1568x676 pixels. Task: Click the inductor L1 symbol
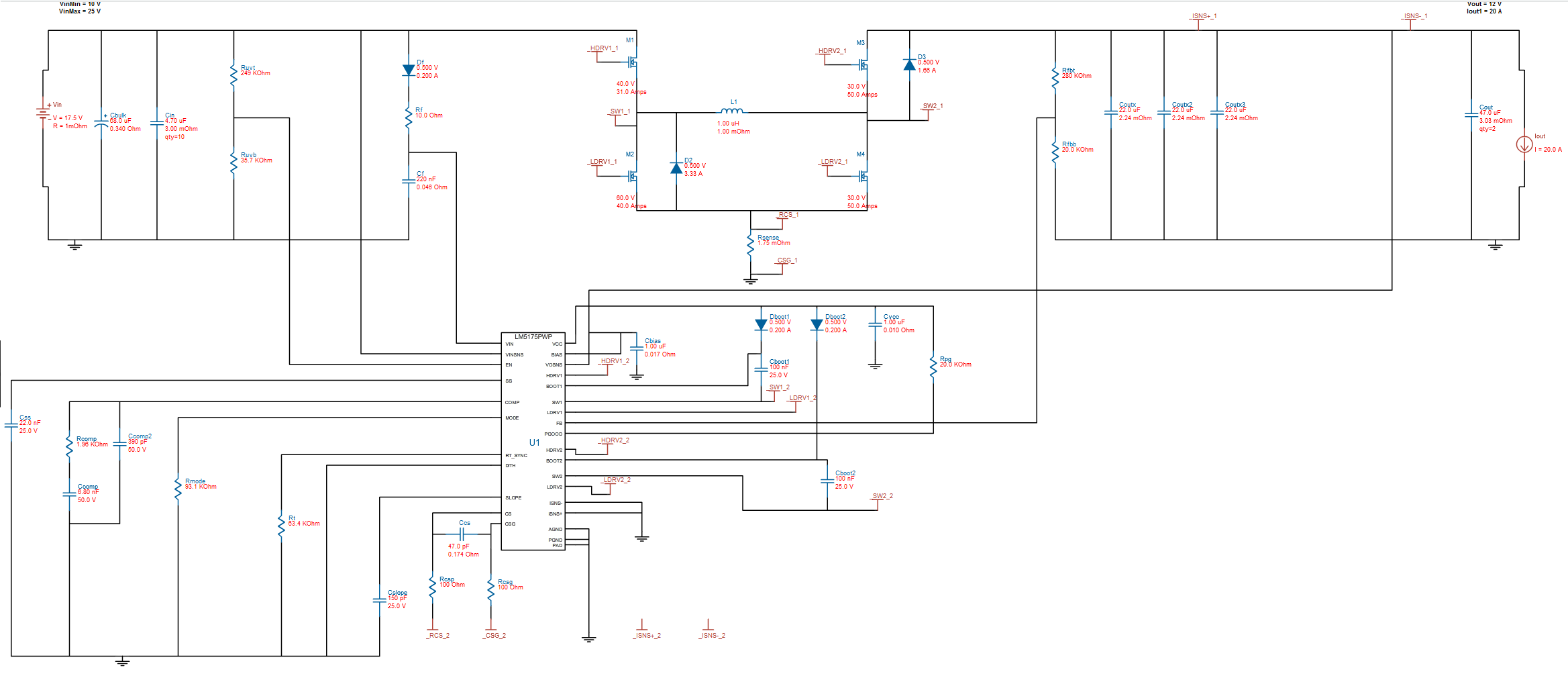[733, 112]
